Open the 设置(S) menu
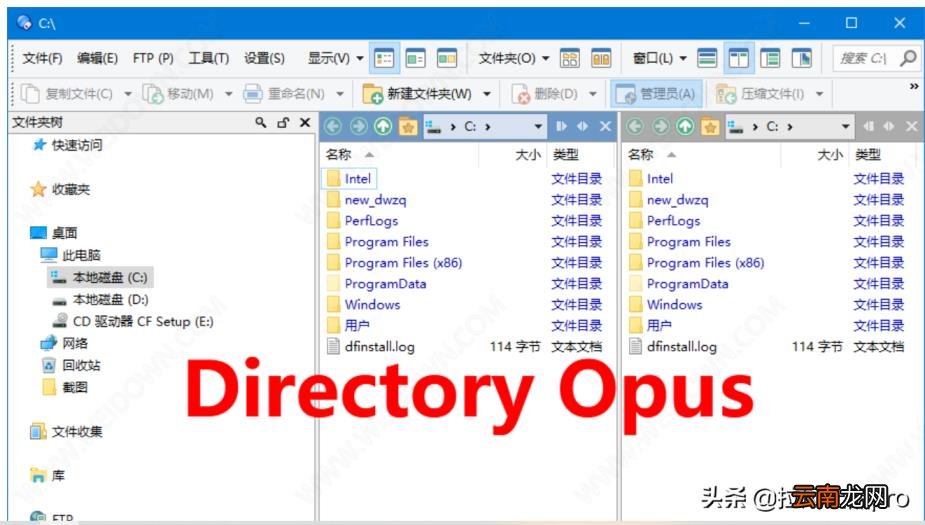The width and height of the screenshot is (925, 525). pyautogui.click(x=264, y=58)
